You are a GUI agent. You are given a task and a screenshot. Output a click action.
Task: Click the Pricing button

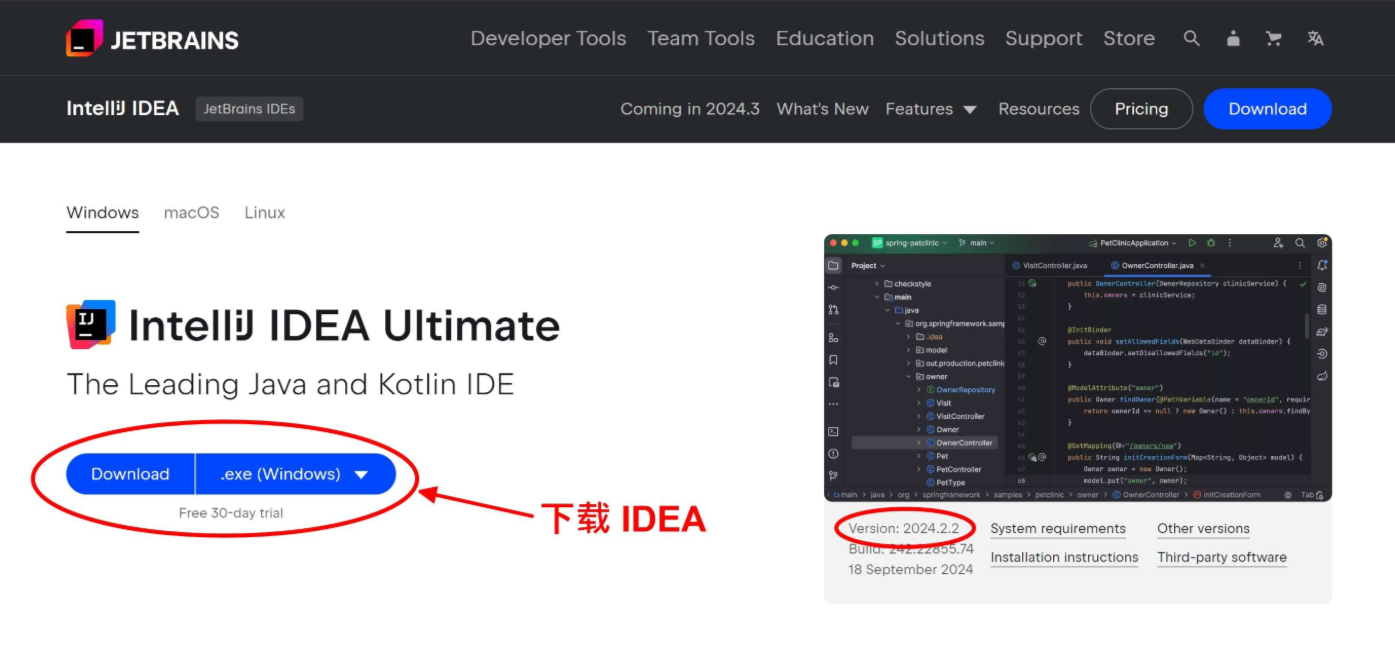tap(1141, 109)
